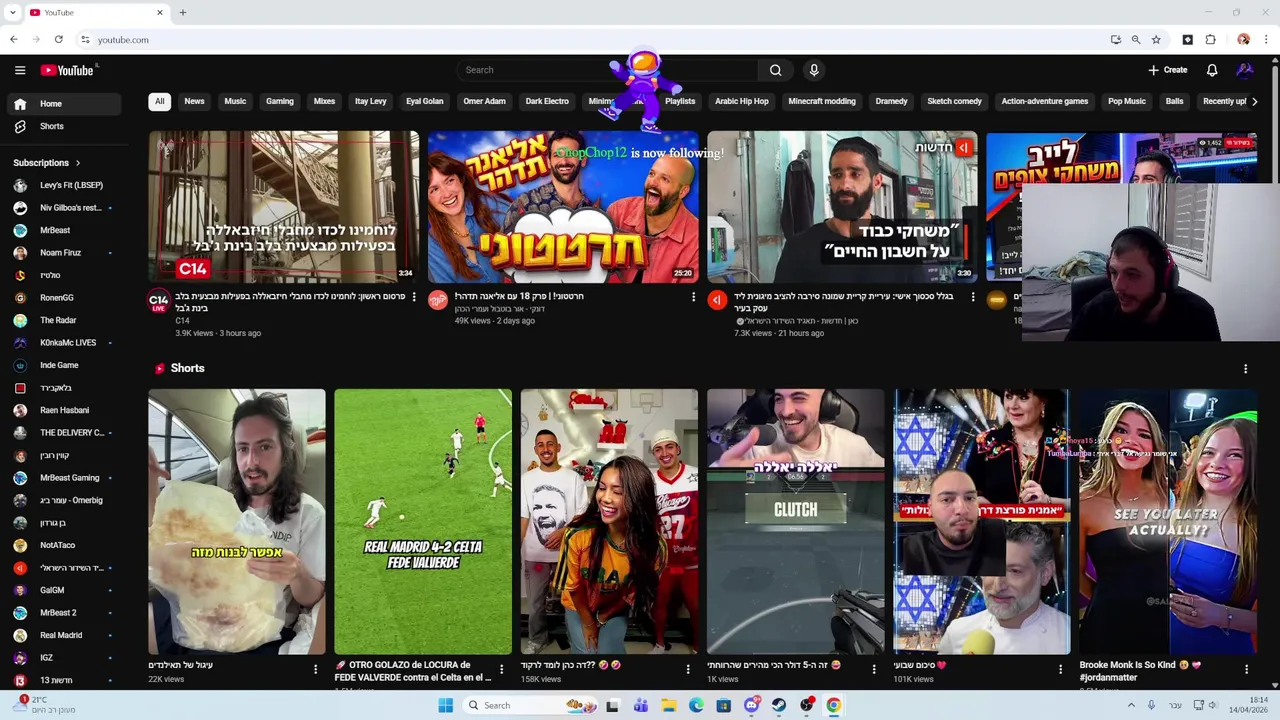Viewport: 1280px width, 720px height.
Task: Select the Sketch comedy chip
Action: coord(954,101)
